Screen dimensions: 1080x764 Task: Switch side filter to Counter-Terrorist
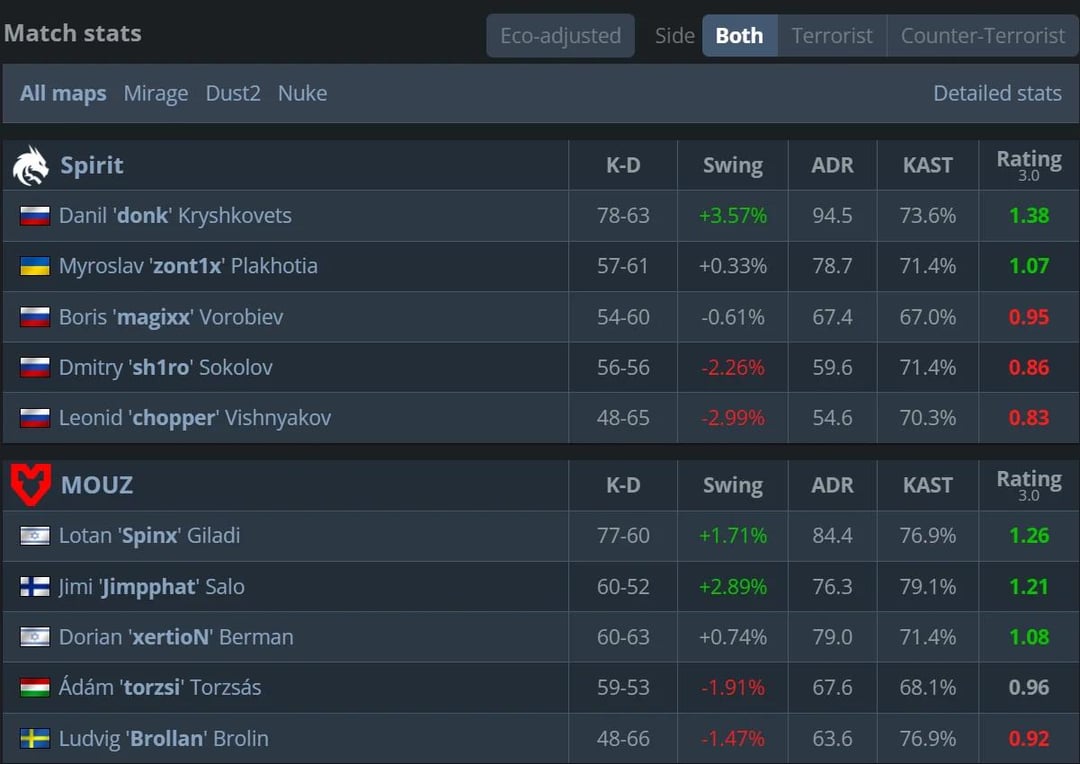[x=982, y=36]
